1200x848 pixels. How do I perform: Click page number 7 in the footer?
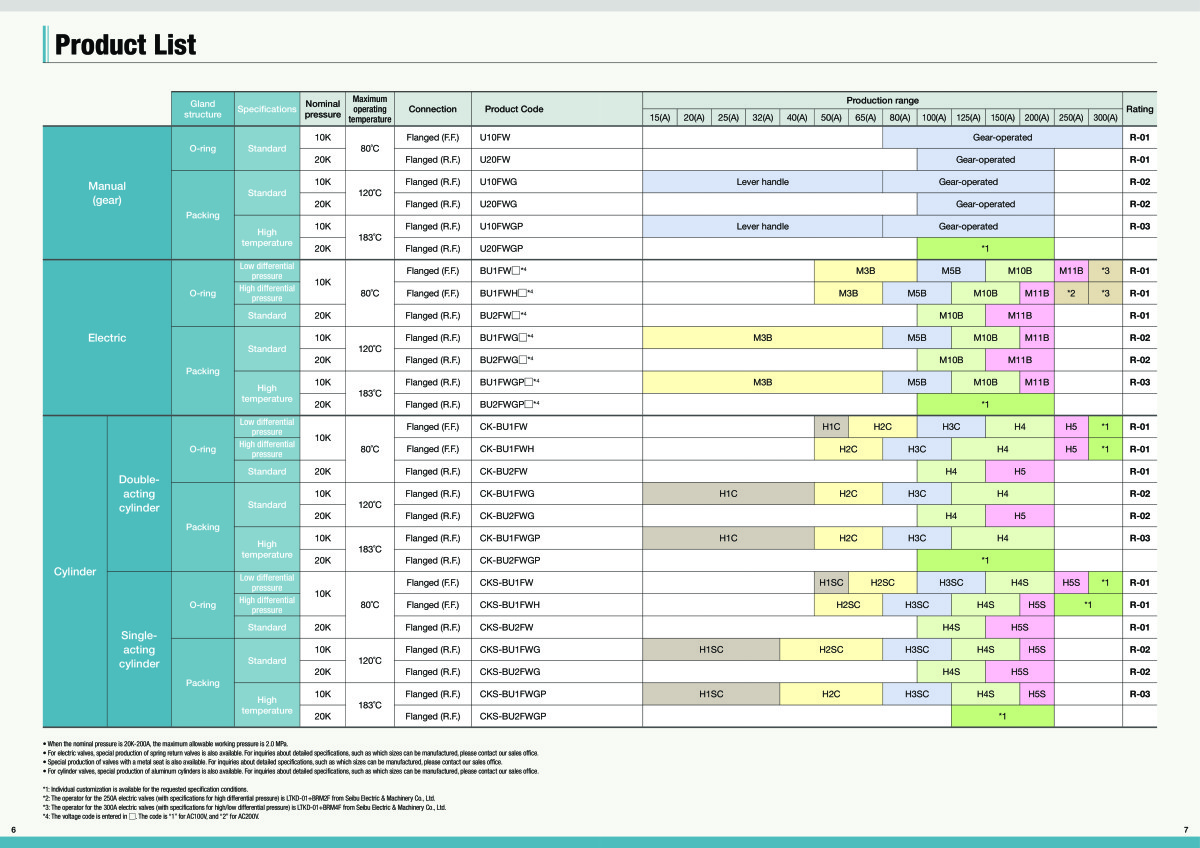pos(1186,831)
